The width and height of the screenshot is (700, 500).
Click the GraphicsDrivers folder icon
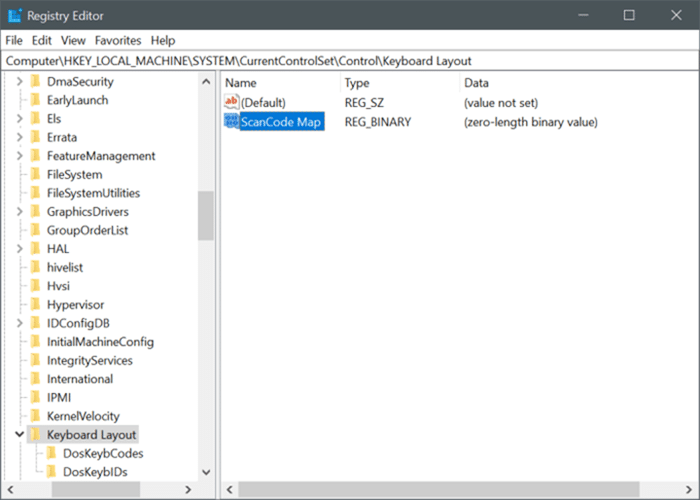point(35,212)
